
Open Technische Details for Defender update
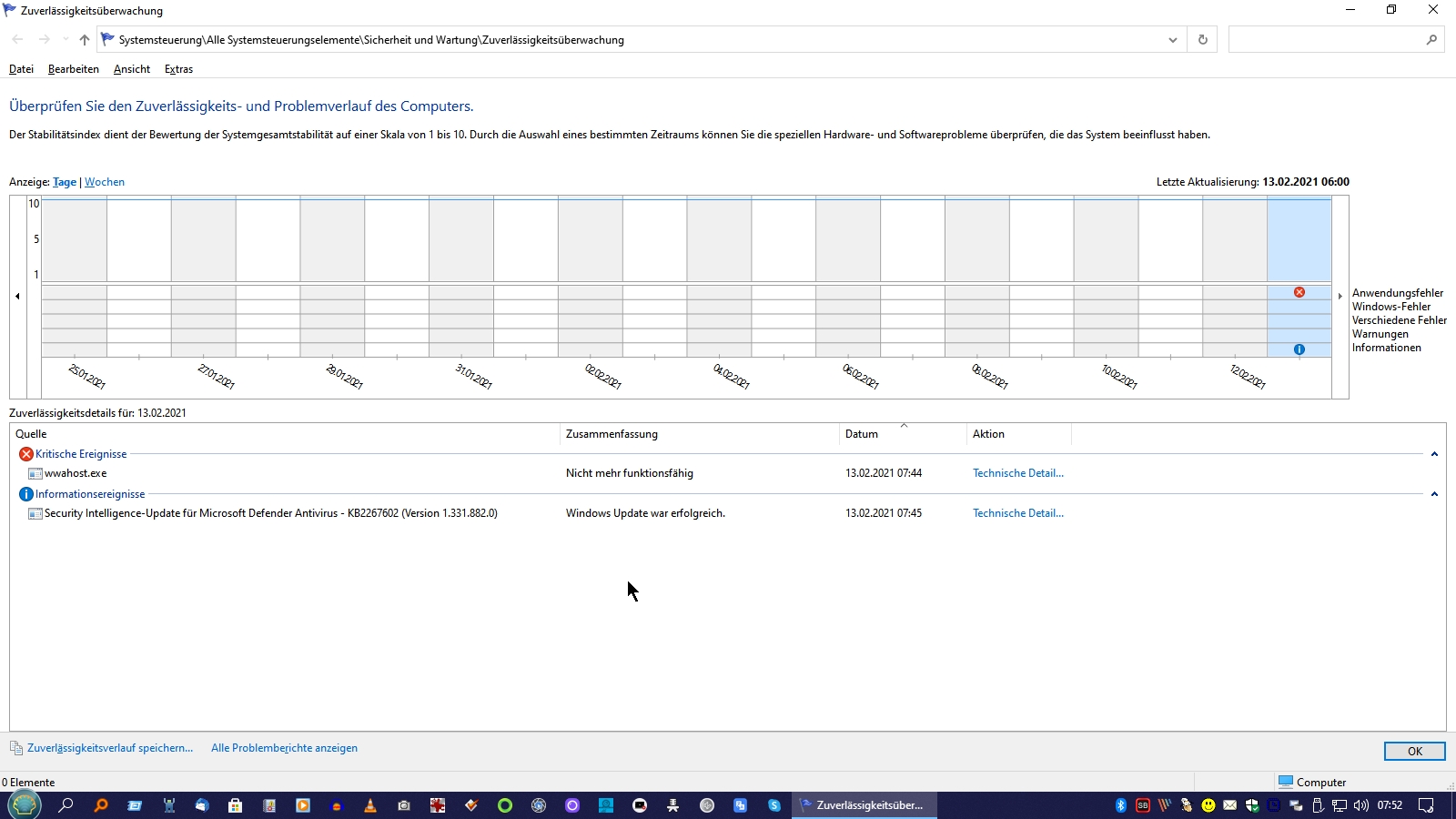click(1018, 513)
